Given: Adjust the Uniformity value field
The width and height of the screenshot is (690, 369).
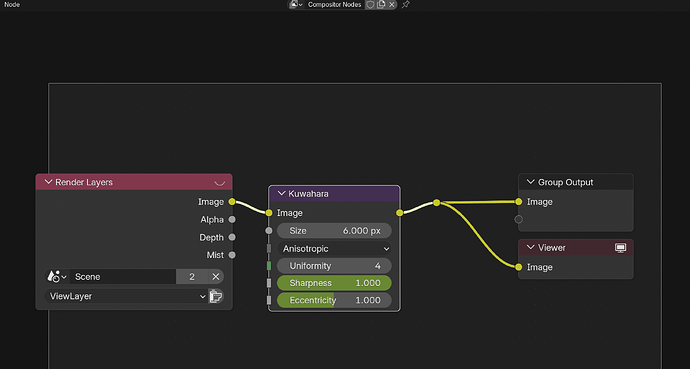Looking at the screenshot, I should point(334,266).
